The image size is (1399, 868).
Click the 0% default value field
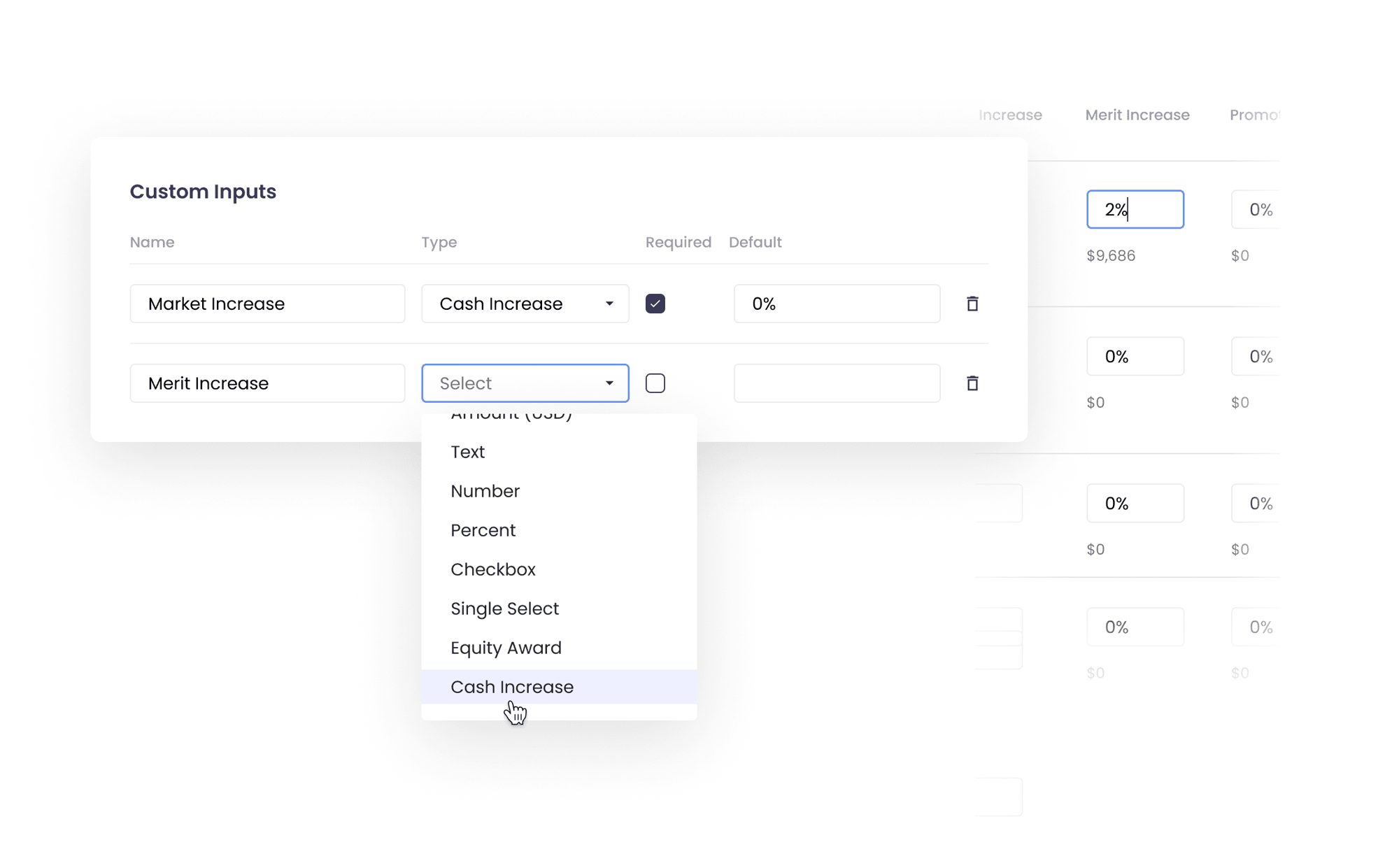click(x=837, y=304)
